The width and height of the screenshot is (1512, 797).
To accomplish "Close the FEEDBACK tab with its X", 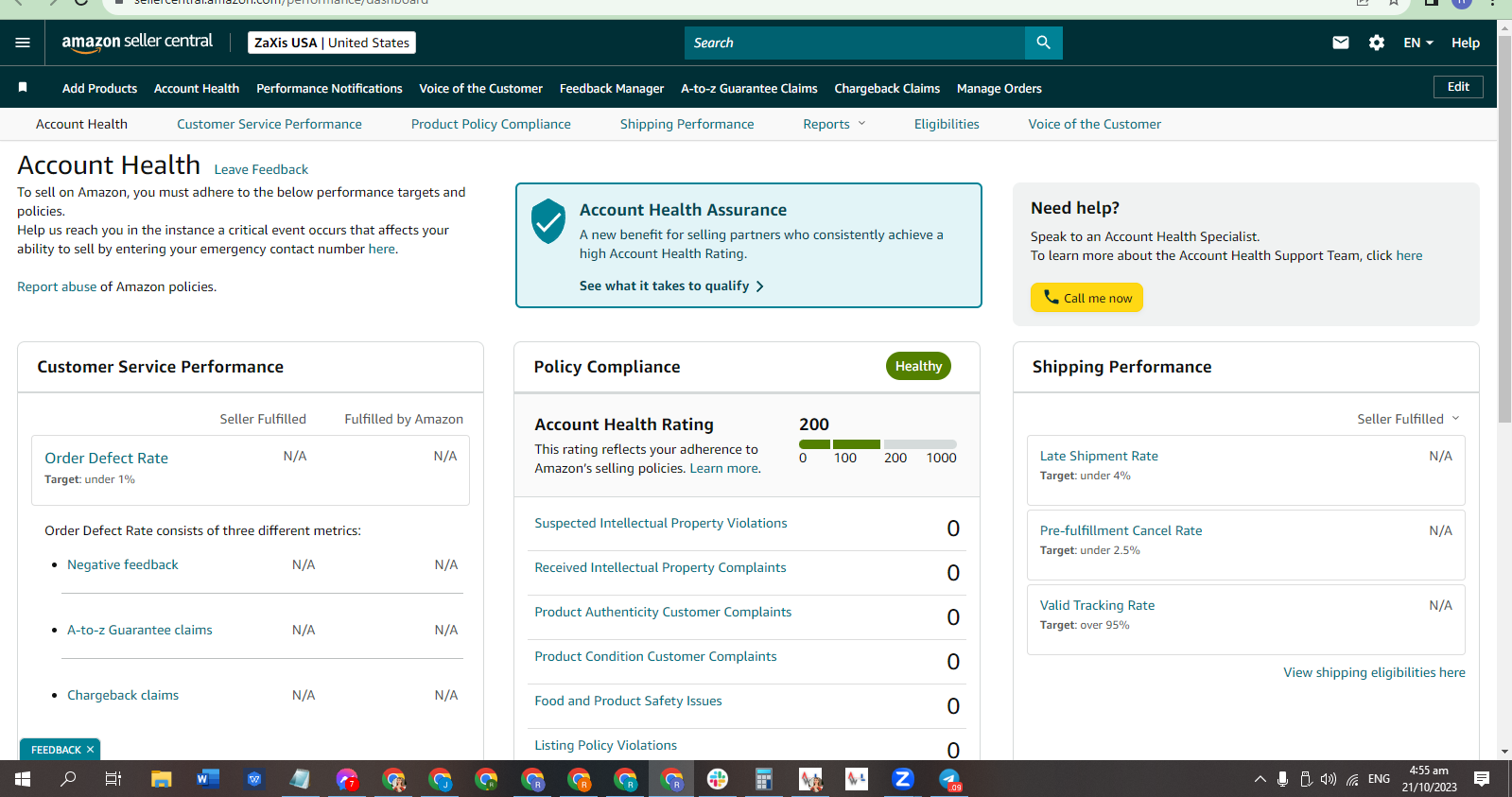I will (90, 750).
